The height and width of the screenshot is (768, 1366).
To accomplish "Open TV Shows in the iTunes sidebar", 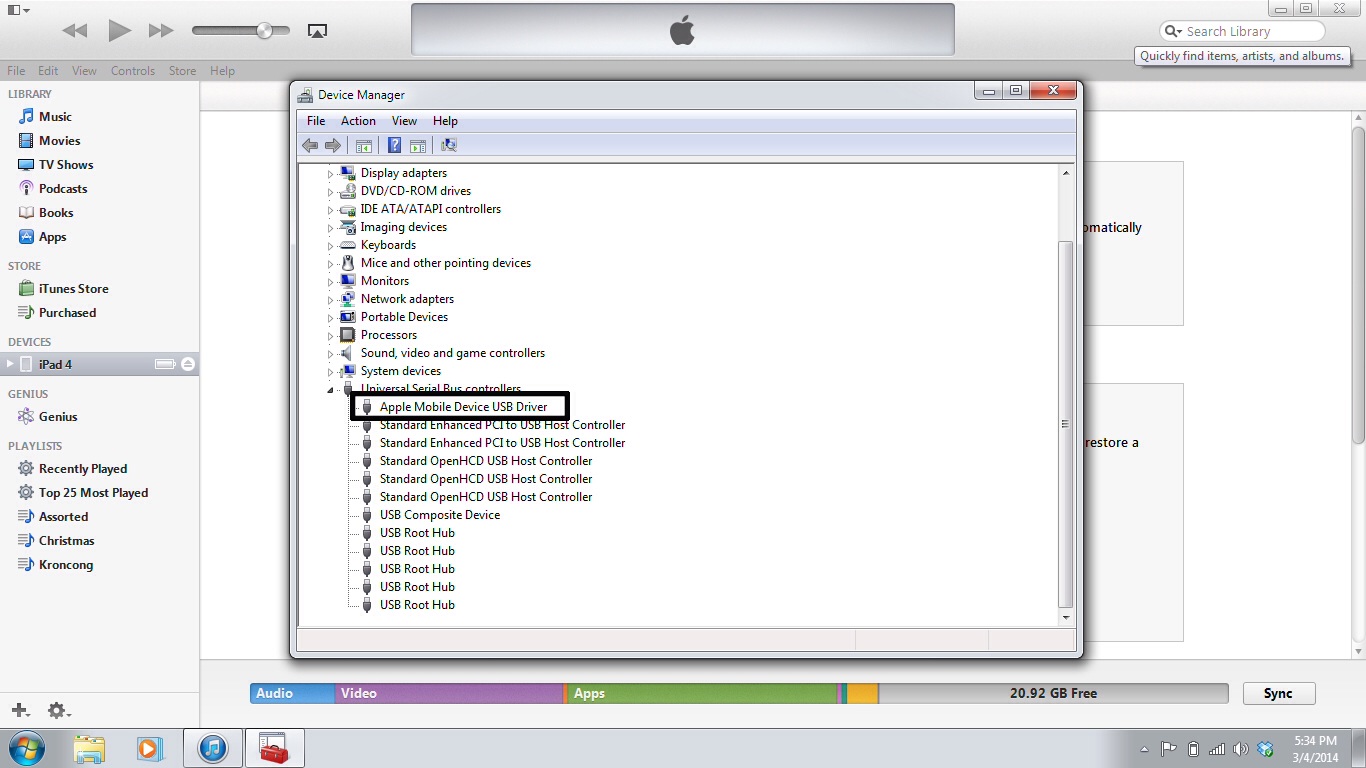I will [66, 165].
